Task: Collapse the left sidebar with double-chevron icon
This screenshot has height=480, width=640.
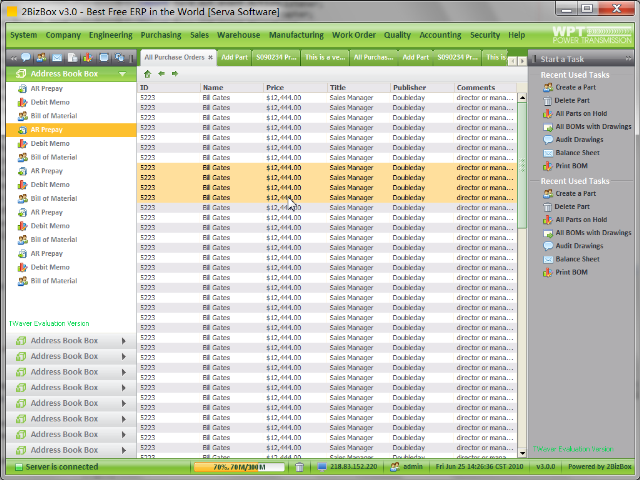Action: [x=13, y=58]
